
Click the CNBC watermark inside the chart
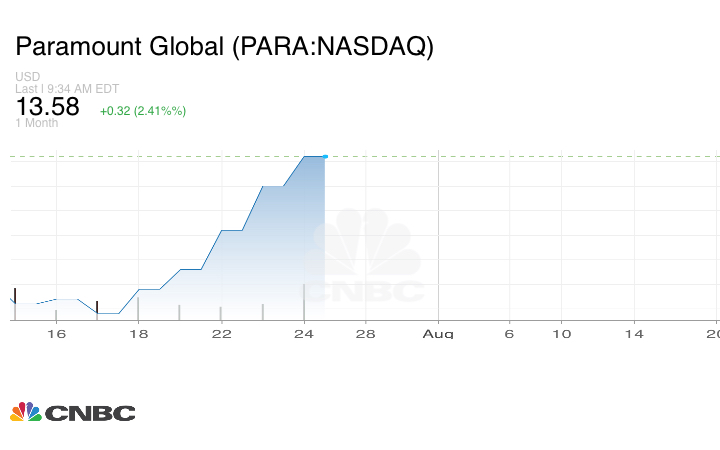click(365, 257)
